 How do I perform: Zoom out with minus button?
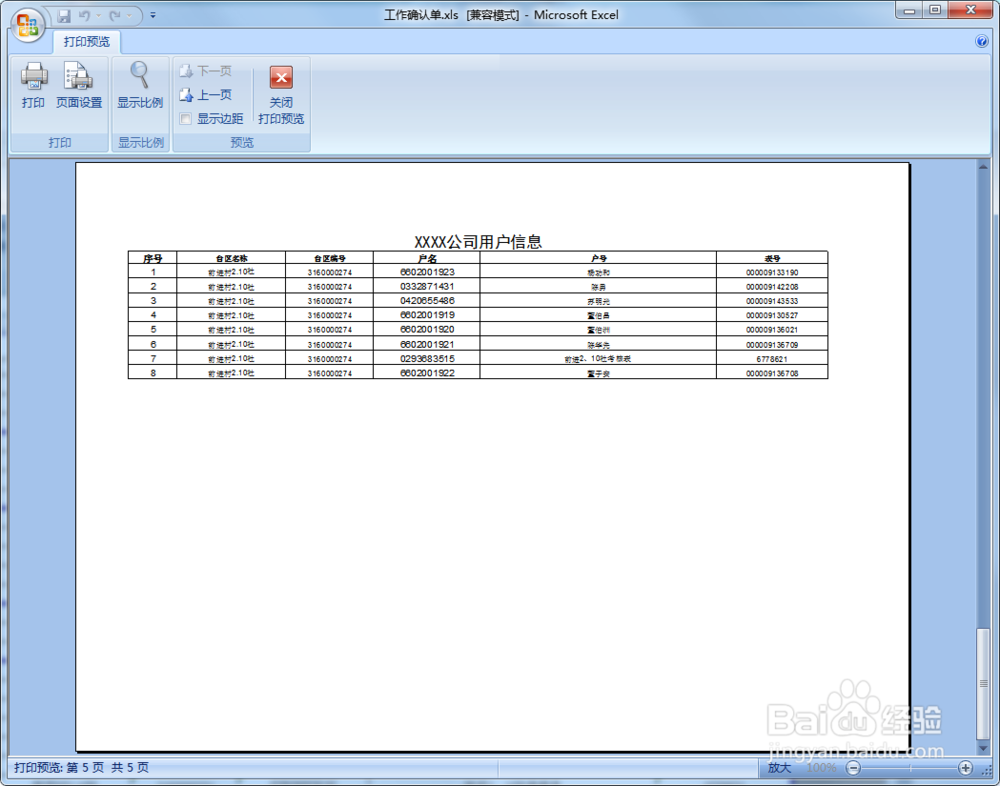pyautogui.click(x=853, y=768)
